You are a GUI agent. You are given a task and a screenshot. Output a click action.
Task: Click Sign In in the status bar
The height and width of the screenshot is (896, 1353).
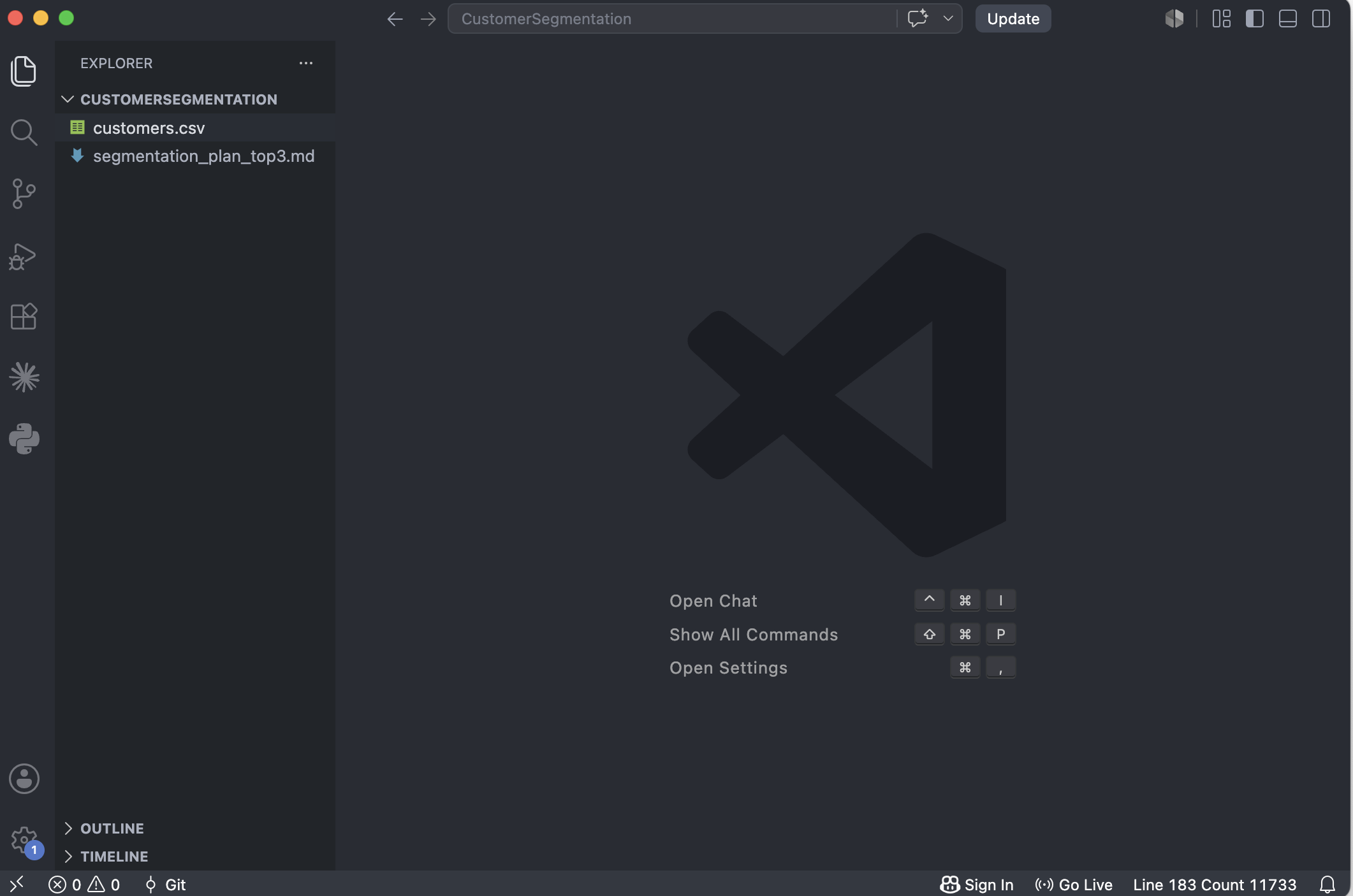pos(977,885)
